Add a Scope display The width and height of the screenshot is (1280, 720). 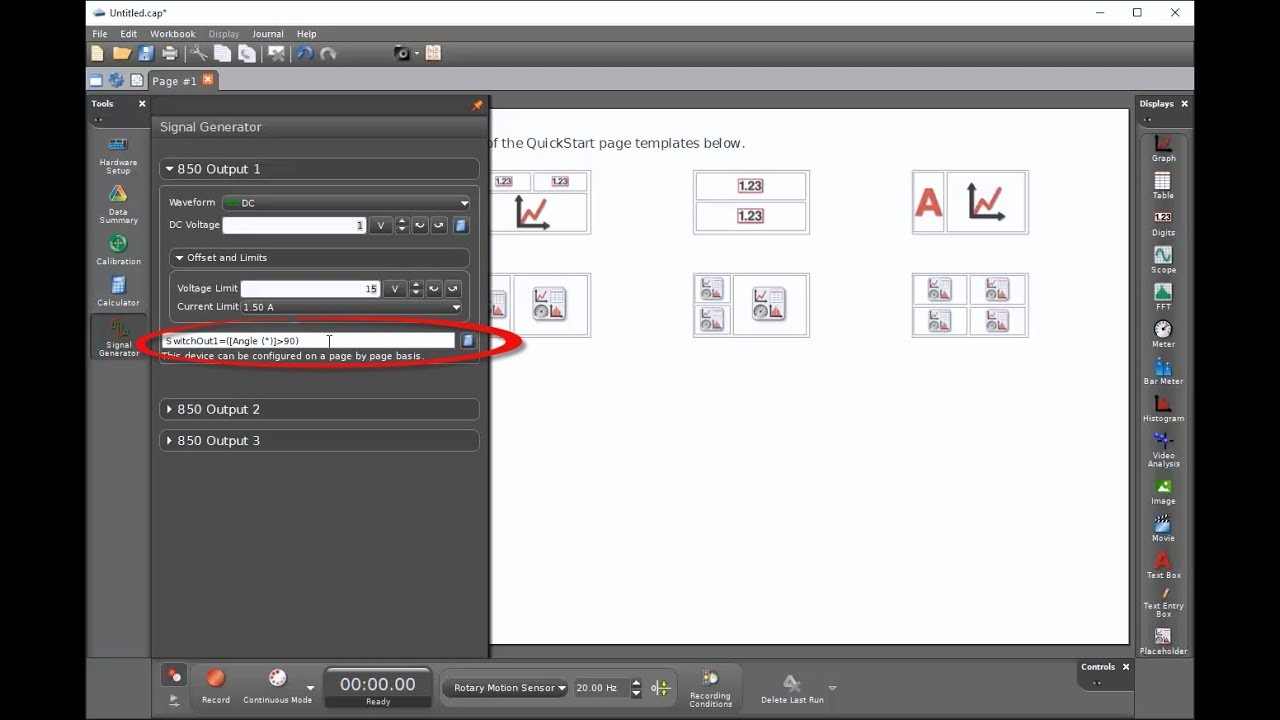(x=1163, y=260)
